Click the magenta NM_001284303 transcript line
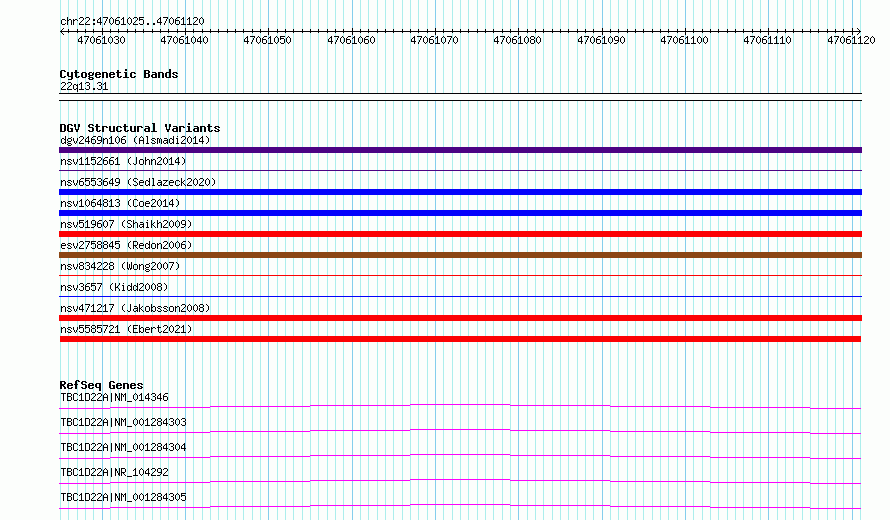The height and width of the screenshot is (520, 890). [x=460, y=431]
